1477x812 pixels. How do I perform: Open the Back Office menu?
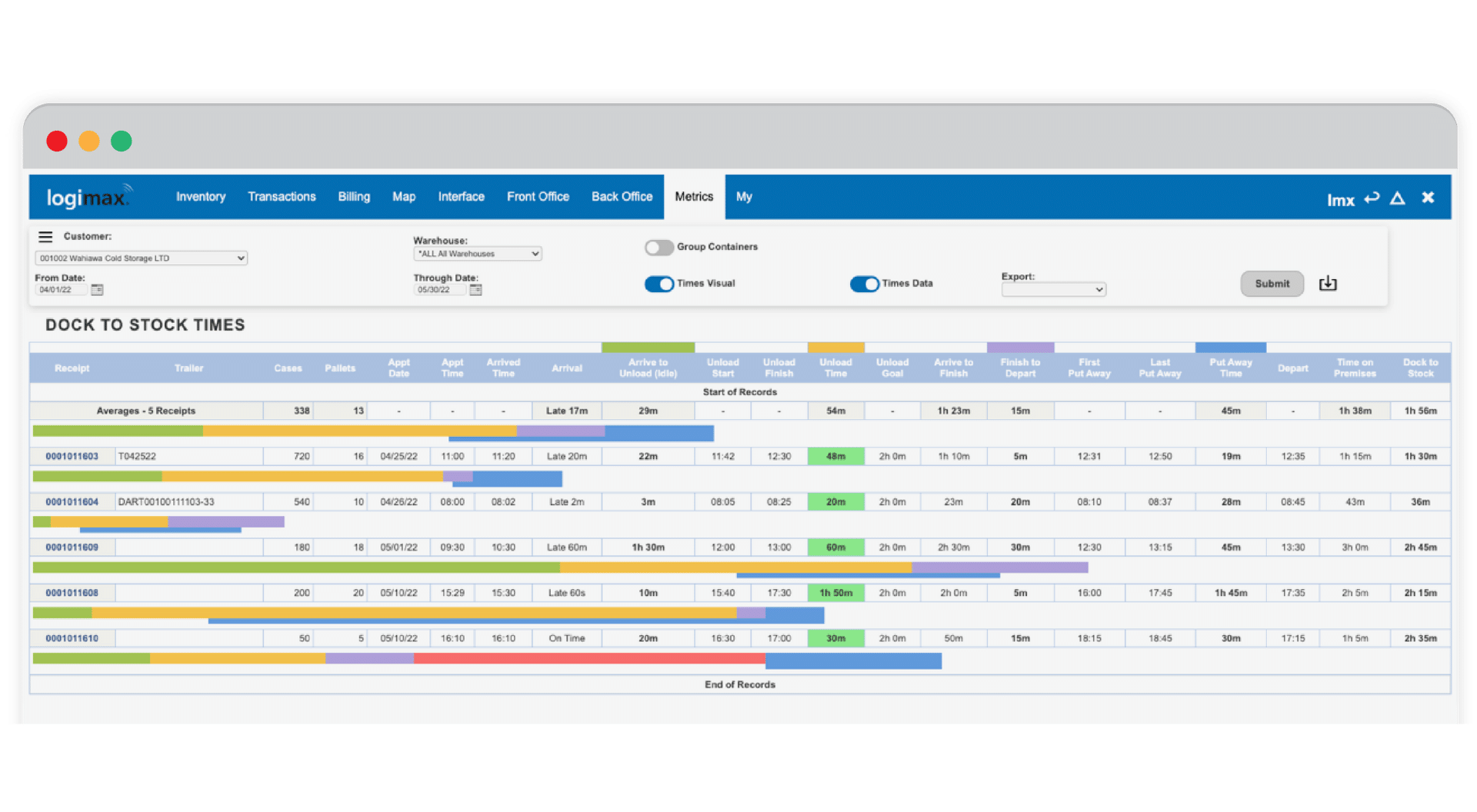pos(622,197)
